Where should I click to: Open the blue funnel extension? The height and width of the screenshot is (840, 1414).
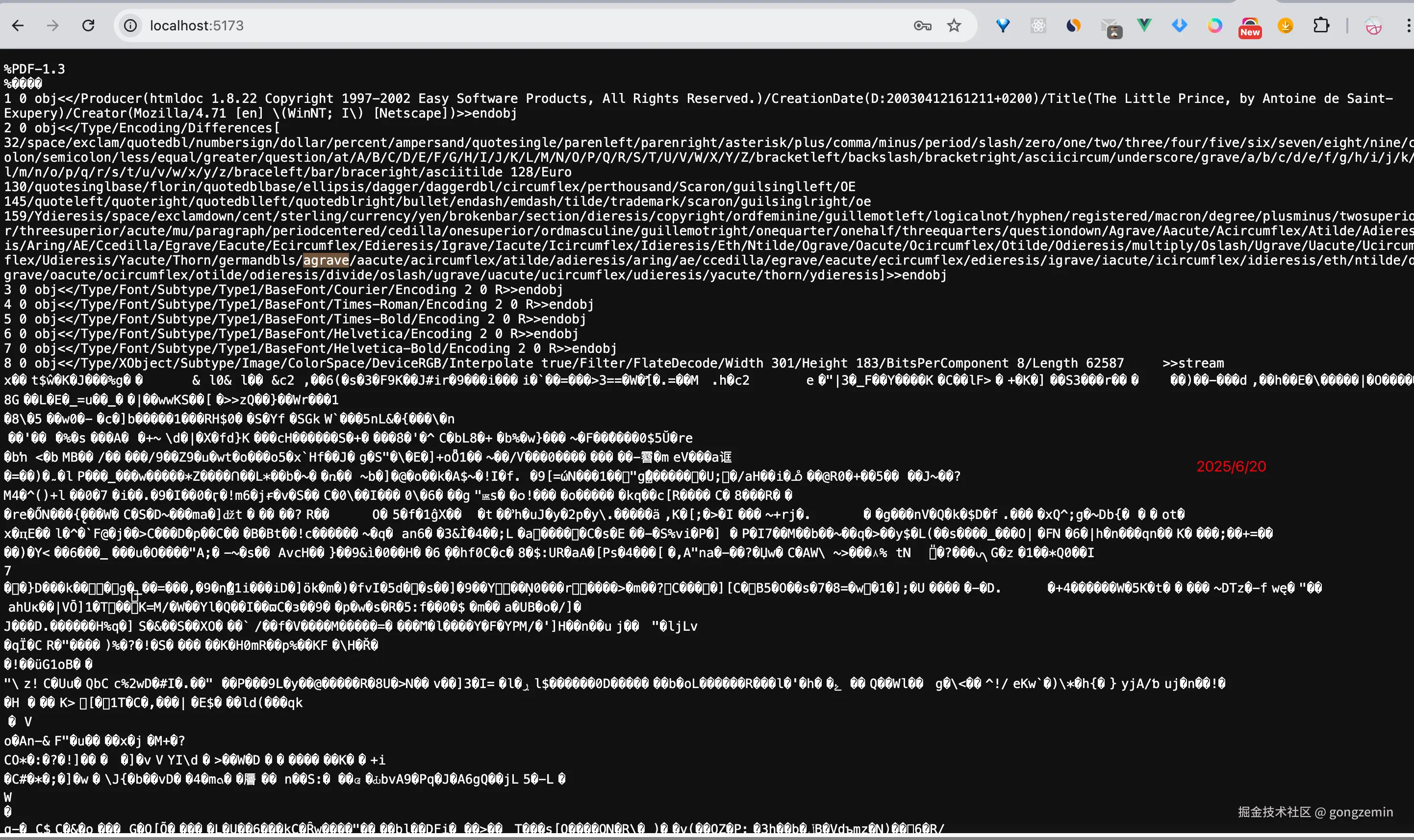[x=1003, y=25]
